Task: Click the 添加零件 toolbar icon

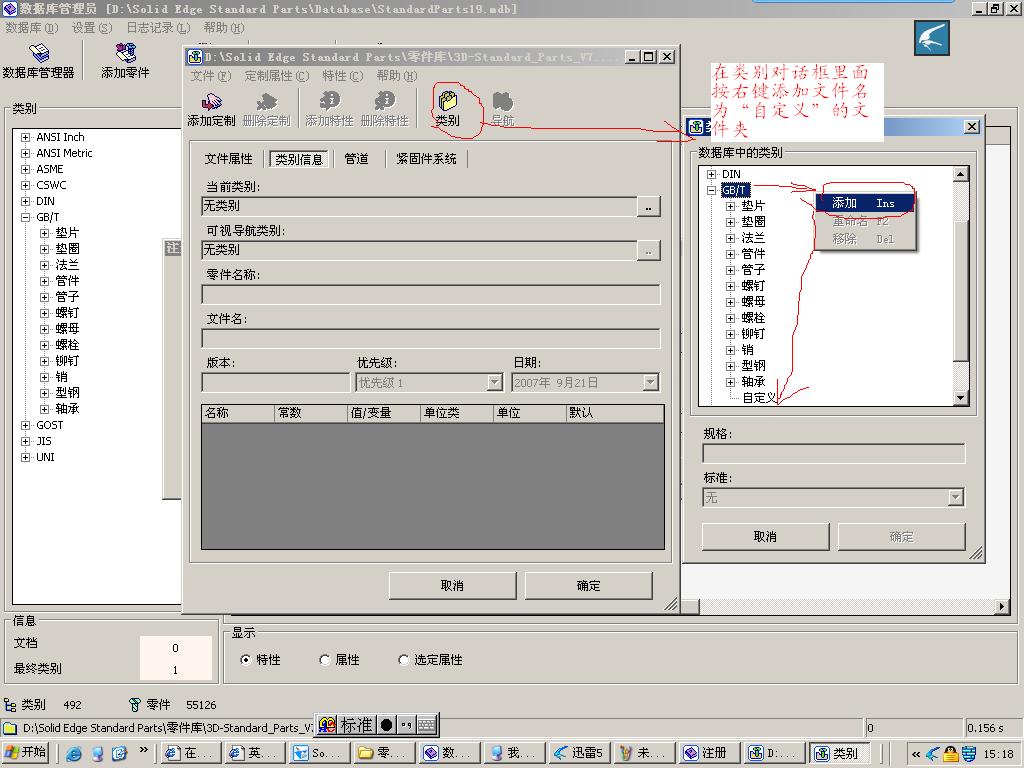Action: pyautogui.click(x=125, y=60)
